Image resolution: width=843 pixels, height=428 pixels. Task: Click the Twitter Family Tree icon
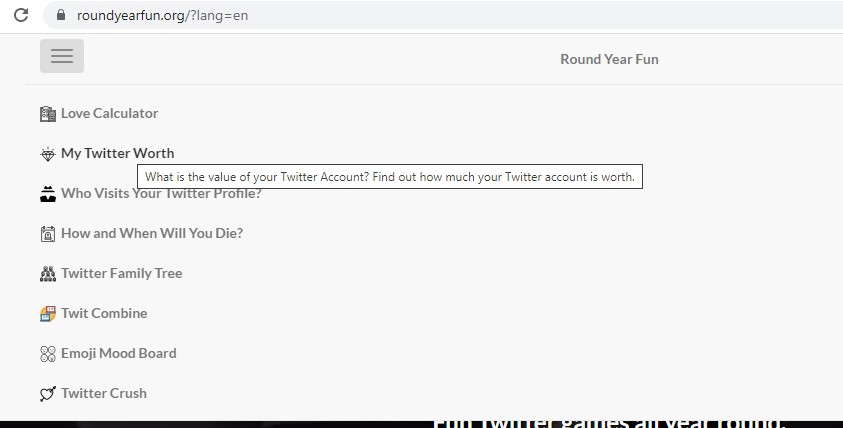[48, 274]
